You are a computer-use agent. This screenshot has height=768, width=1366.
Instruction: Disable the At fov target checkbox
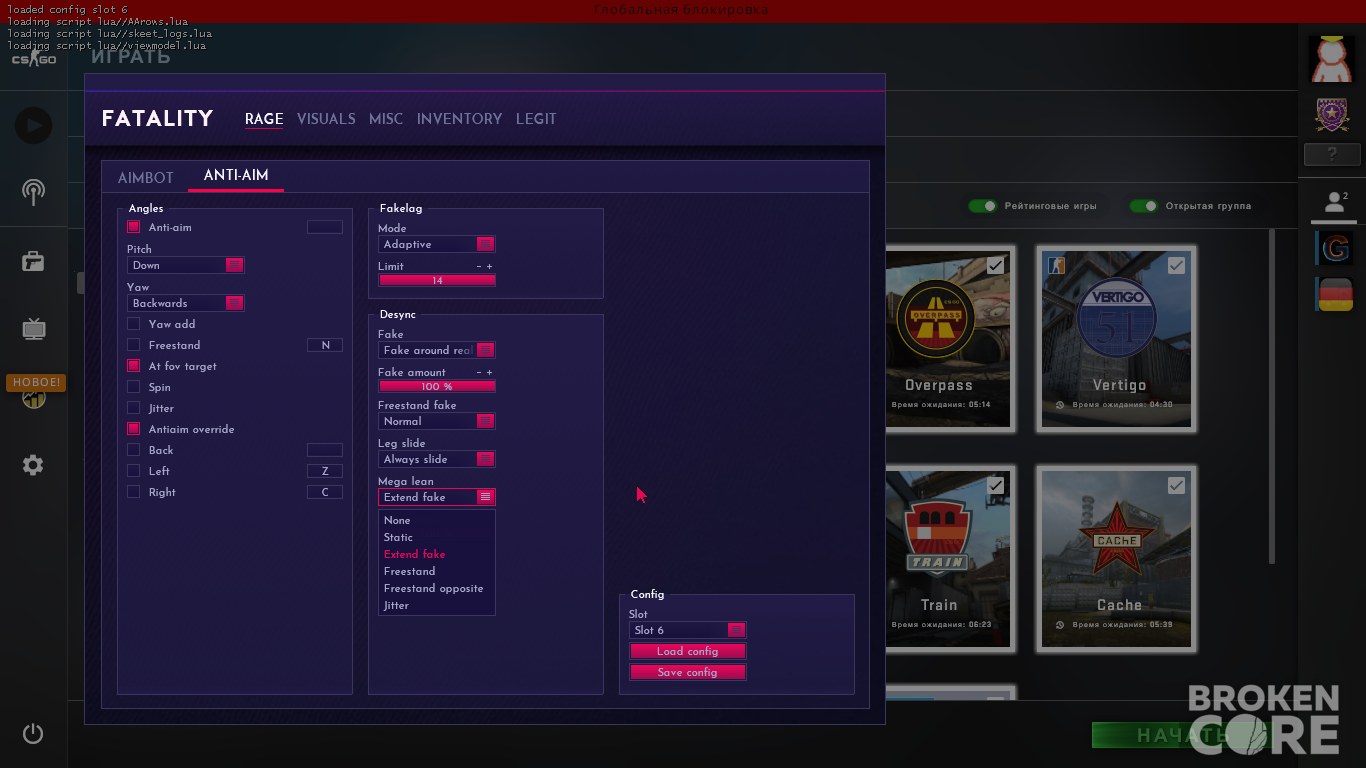133,366
